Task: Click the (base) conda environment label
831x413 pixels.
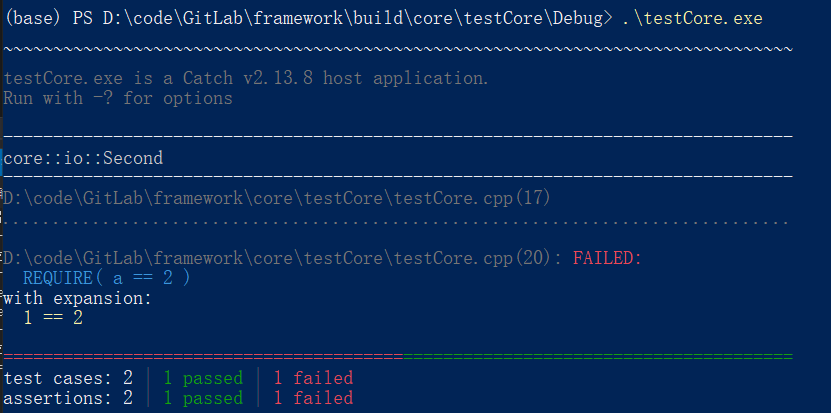Action: tap(33, 20)
